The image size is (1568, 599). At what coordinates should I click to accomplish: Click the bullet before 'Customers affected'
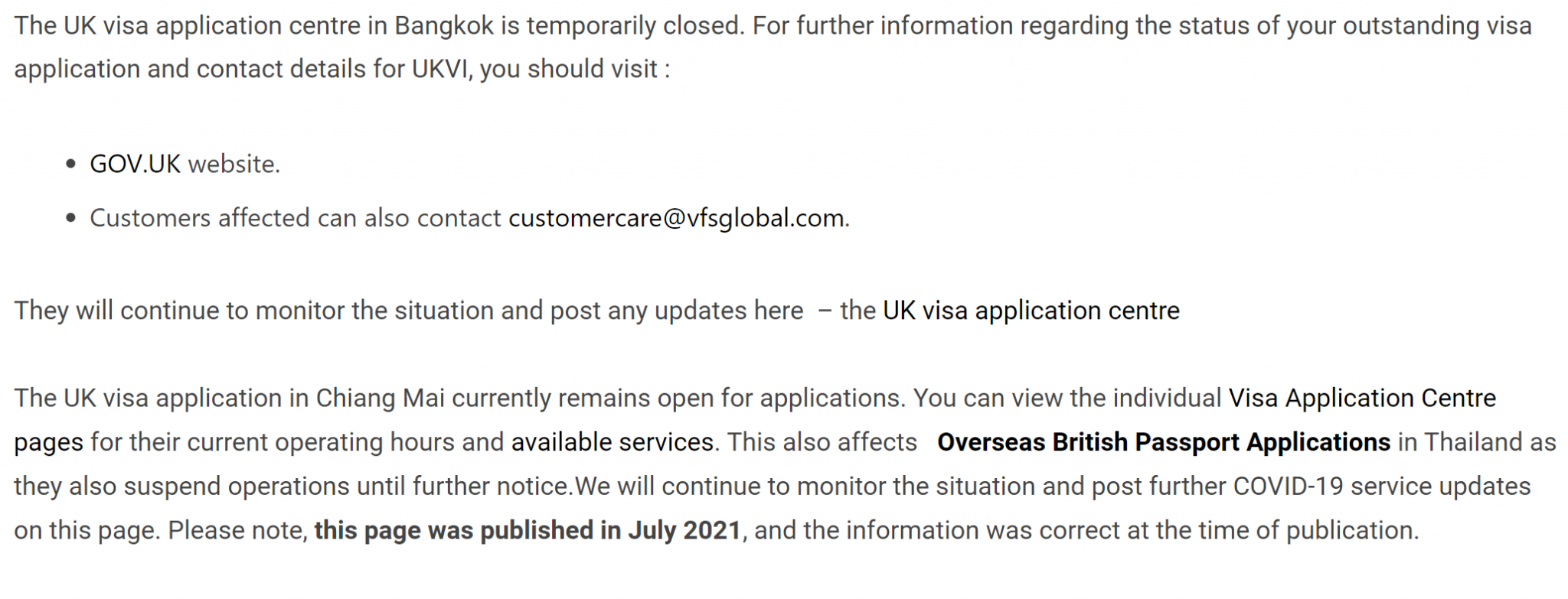[71, 218]
